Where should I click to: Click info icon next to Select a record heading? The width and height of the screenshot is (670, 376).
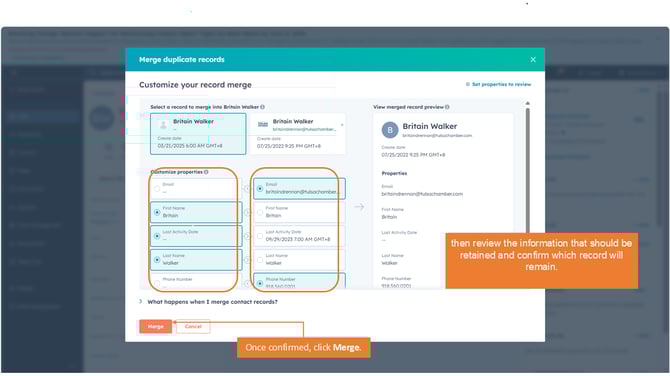[262, 107]
